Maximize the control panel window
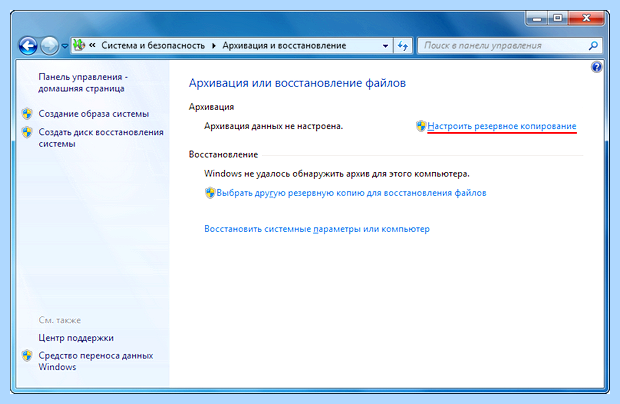 (558, 18)
